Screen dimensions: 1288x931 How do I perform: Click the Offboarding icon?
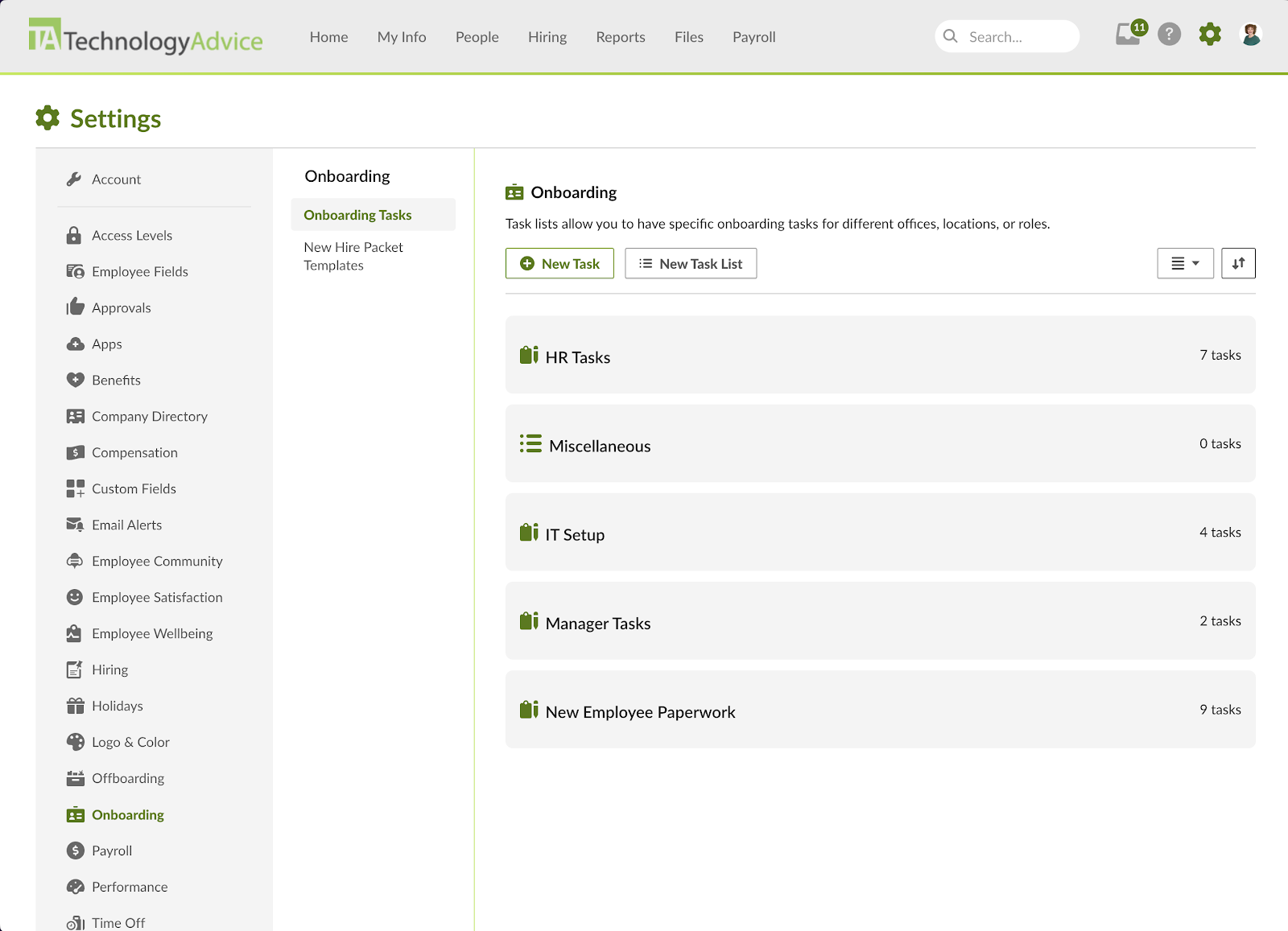coord(75,778)
